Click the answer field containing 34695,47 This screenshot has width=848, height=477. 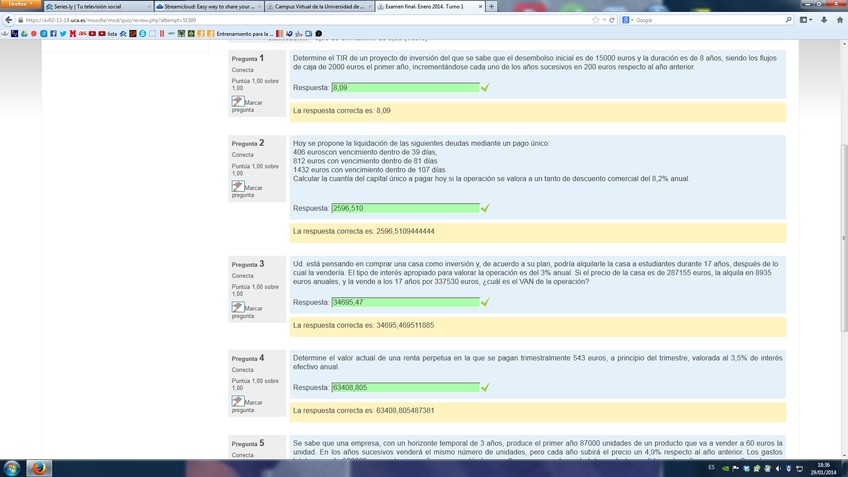(406, 302)
